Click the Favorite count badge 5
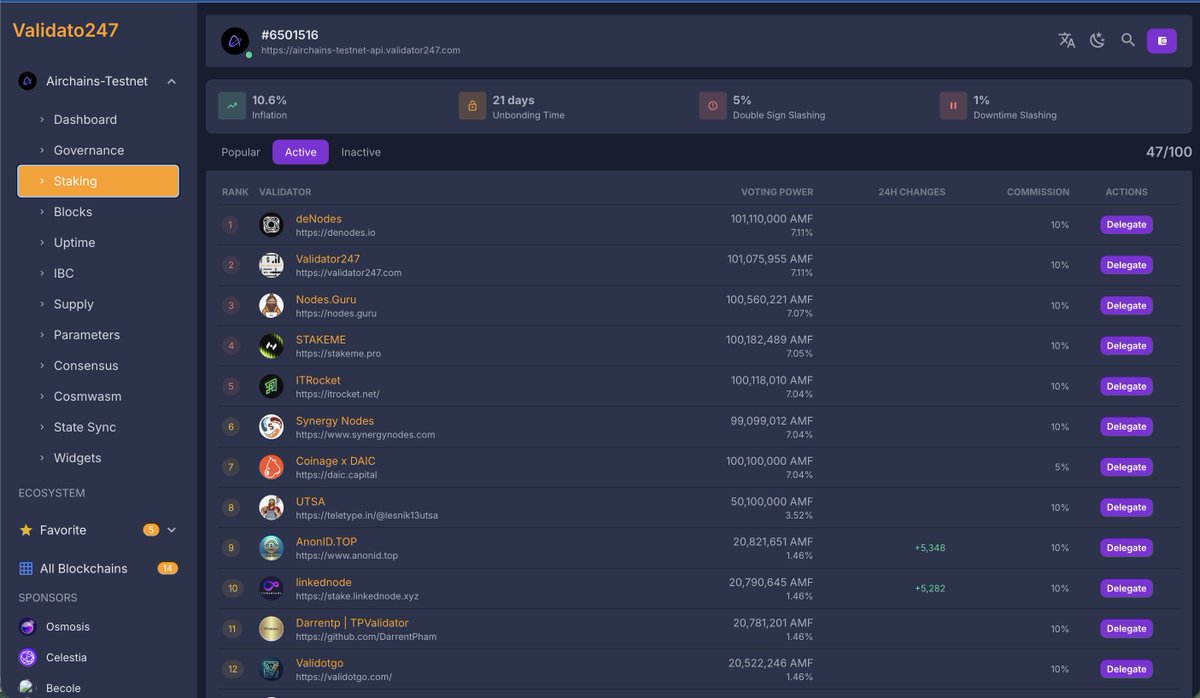This screenshot has width=1200, height=698. [x=151, y=530]
